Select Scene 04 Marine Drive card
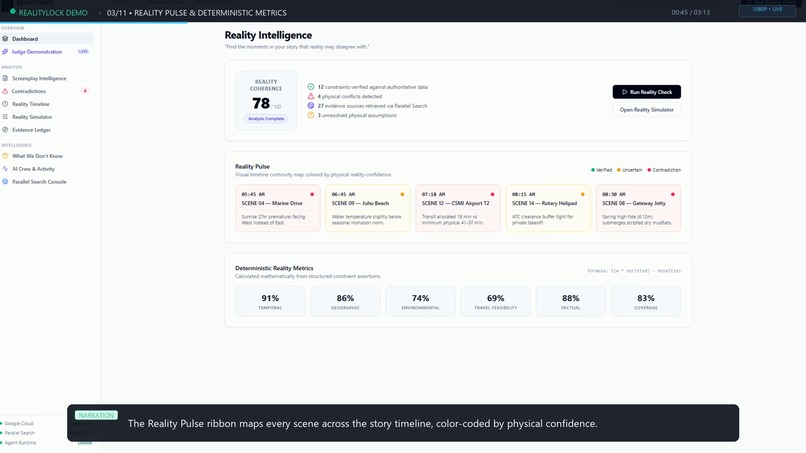This screenshot has height=453, width=806. coord(278,208)
